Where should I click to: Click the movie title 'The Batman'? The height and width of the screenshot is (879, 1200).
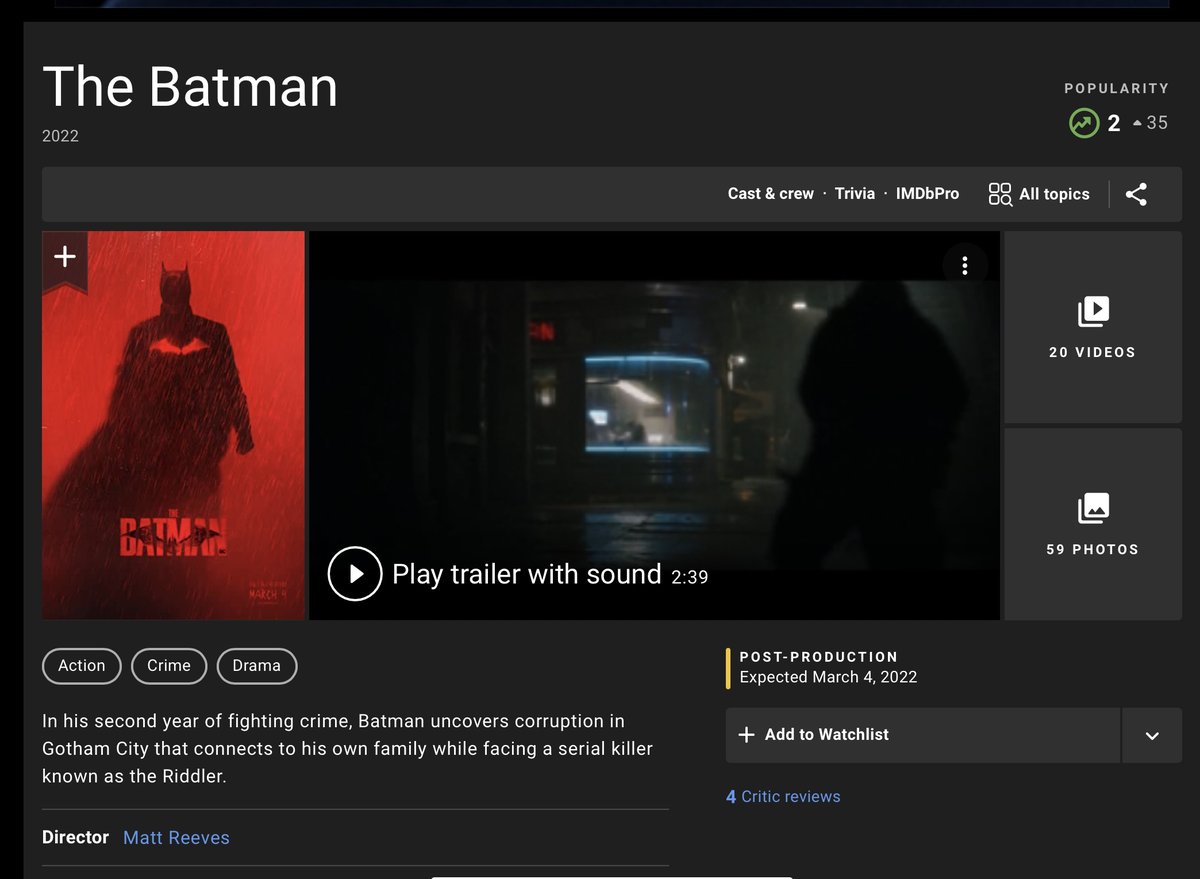pyautogui.click(x=190, y=87)
